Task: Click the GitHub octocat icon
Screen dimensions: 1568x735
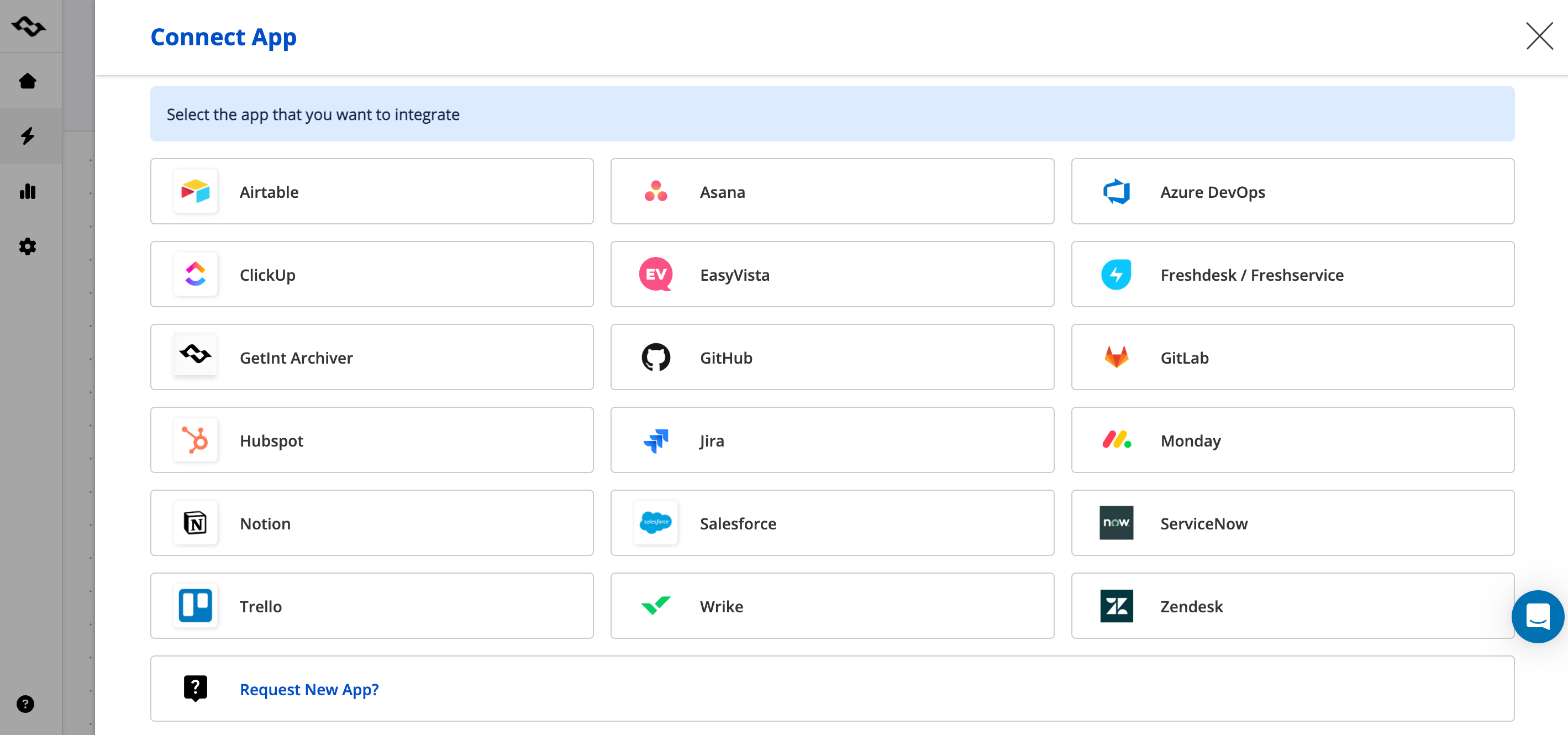Action: tap(656, 357)
